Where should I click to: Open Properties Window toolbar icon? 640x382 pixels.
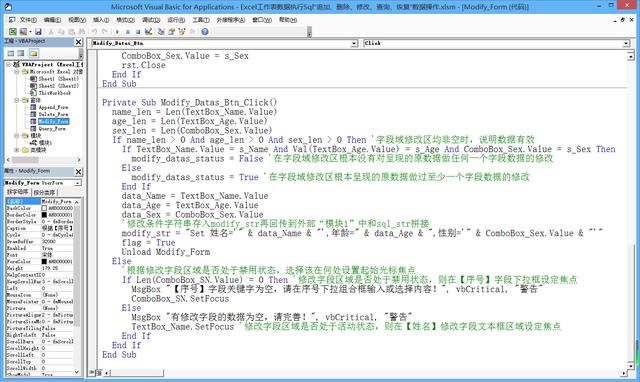[x=171, y=31]
